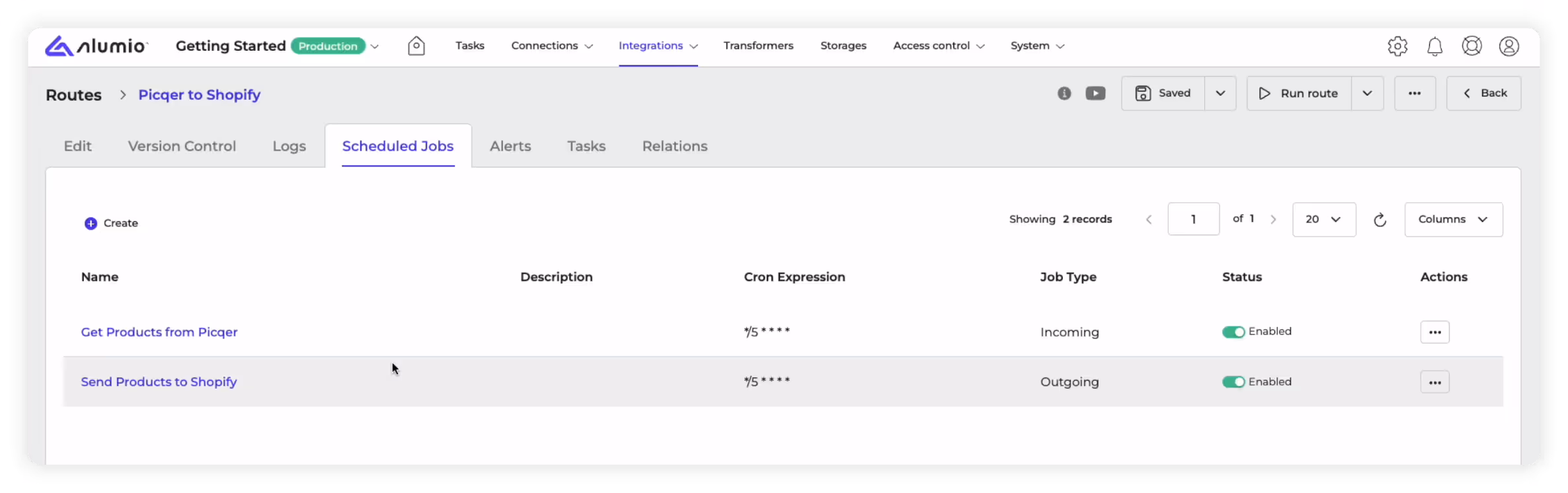
Task: Click Routes breadcrumb
Action: pyautogui.click(x=73, y=95)
